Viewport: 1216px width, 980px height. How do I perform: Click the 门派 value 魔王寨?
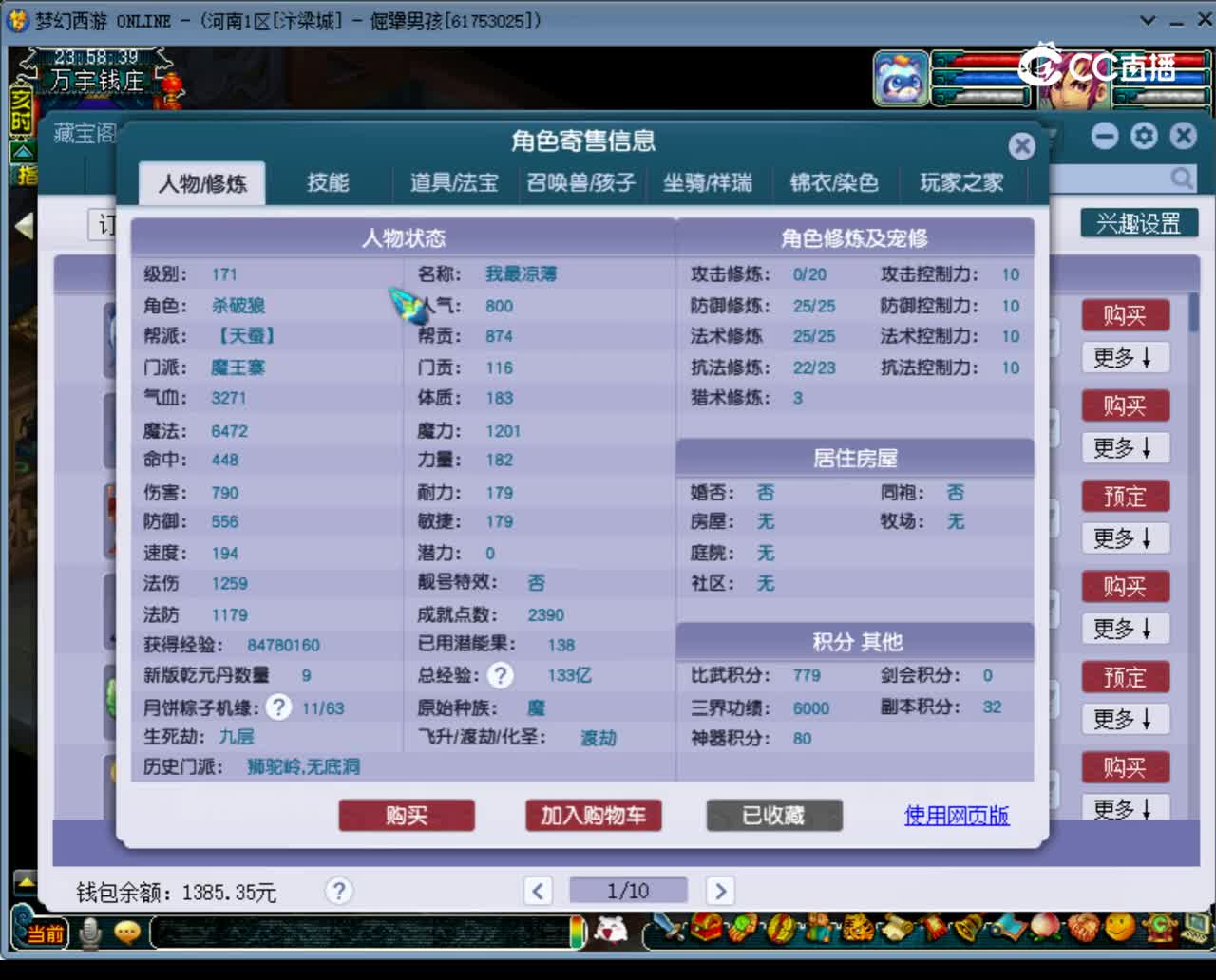pos(237,367)
